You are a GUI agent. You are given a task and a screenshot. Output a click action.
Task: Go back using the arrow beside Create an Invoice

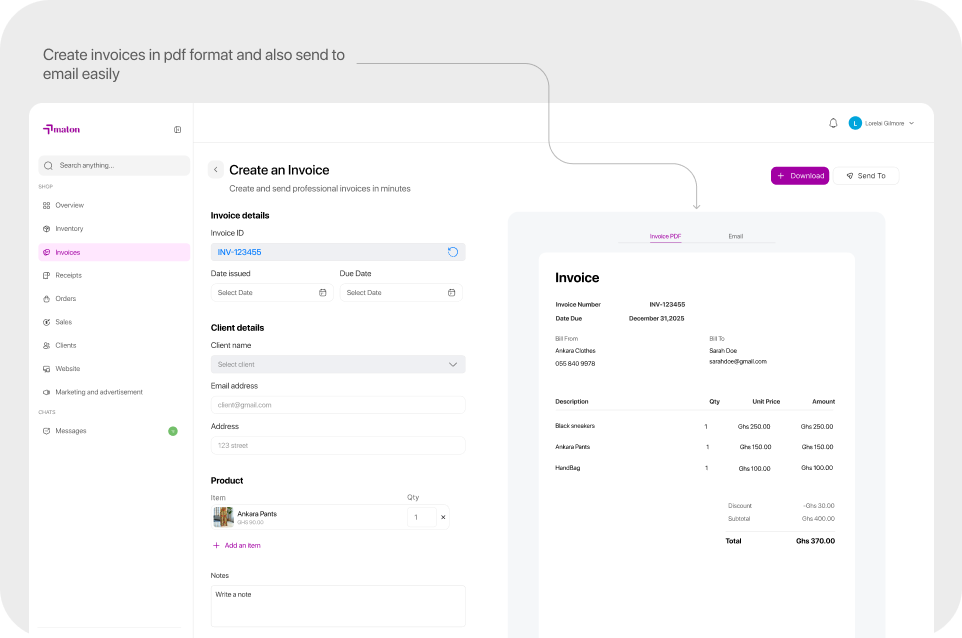215,170
